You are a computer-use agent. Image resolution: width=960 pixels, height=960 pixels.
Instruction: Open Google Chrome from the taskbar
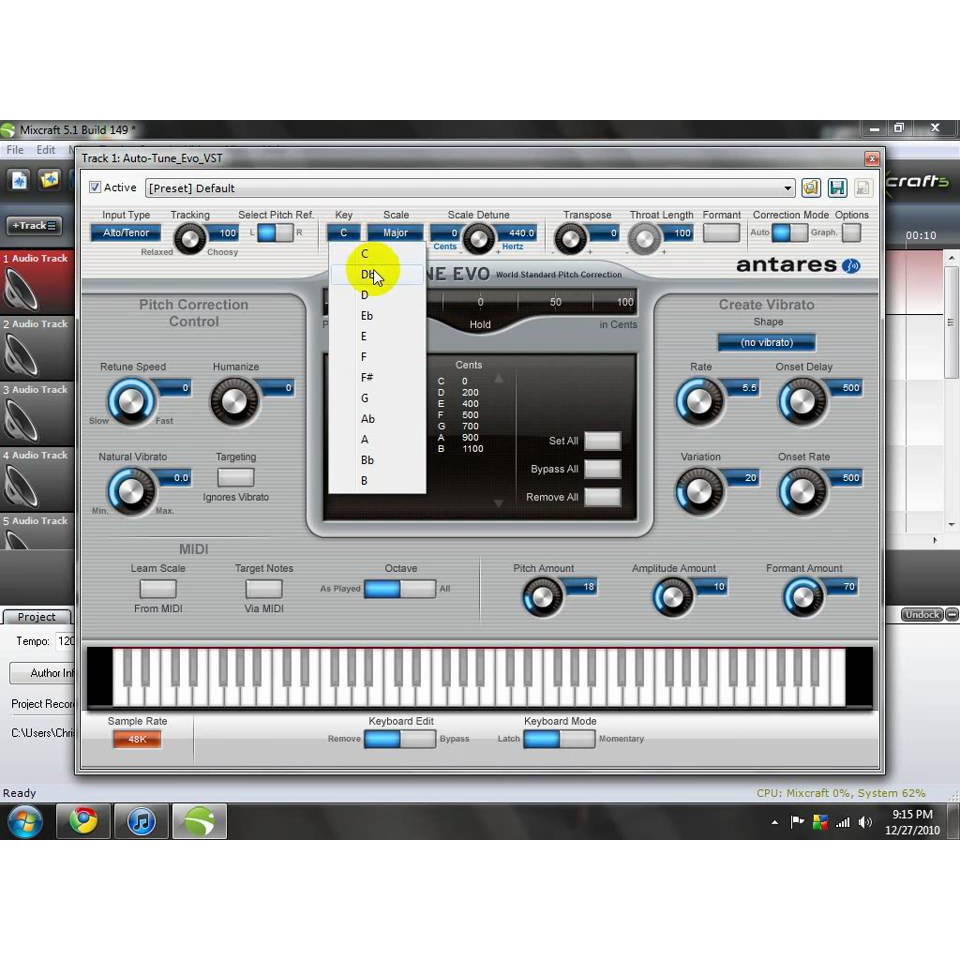pos(83,821)
